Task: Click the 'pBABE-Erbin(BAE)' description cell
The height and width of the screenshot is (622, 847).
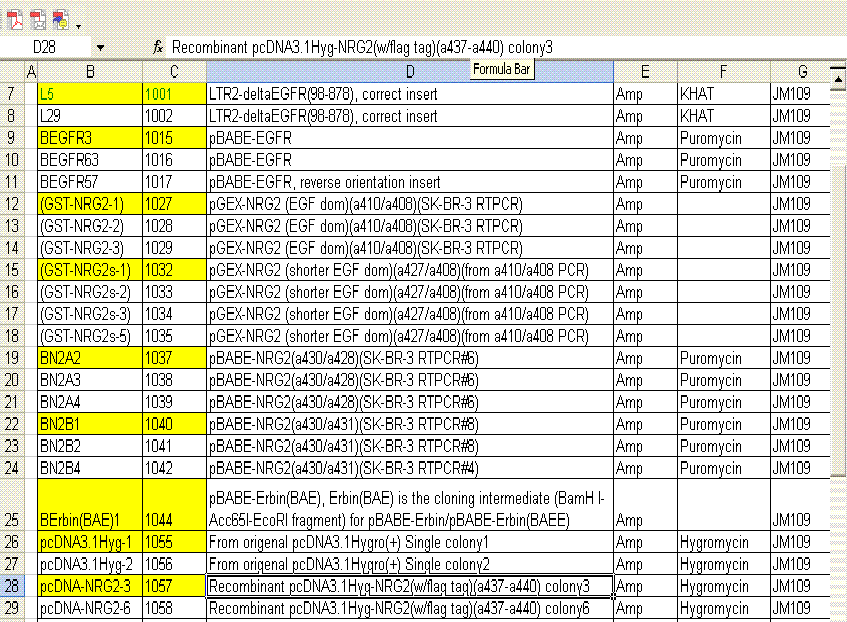Action: [410, 505]
